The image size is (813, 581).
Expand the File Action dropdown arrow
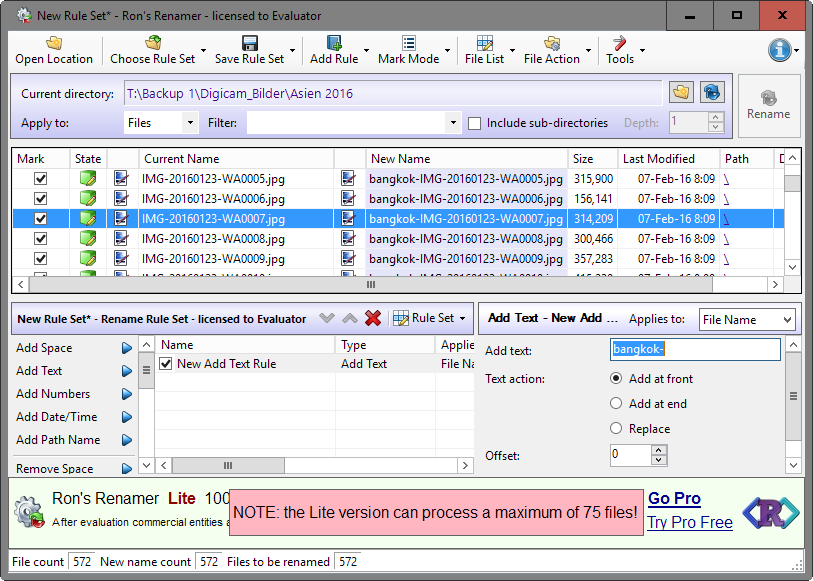coord(588,50)
